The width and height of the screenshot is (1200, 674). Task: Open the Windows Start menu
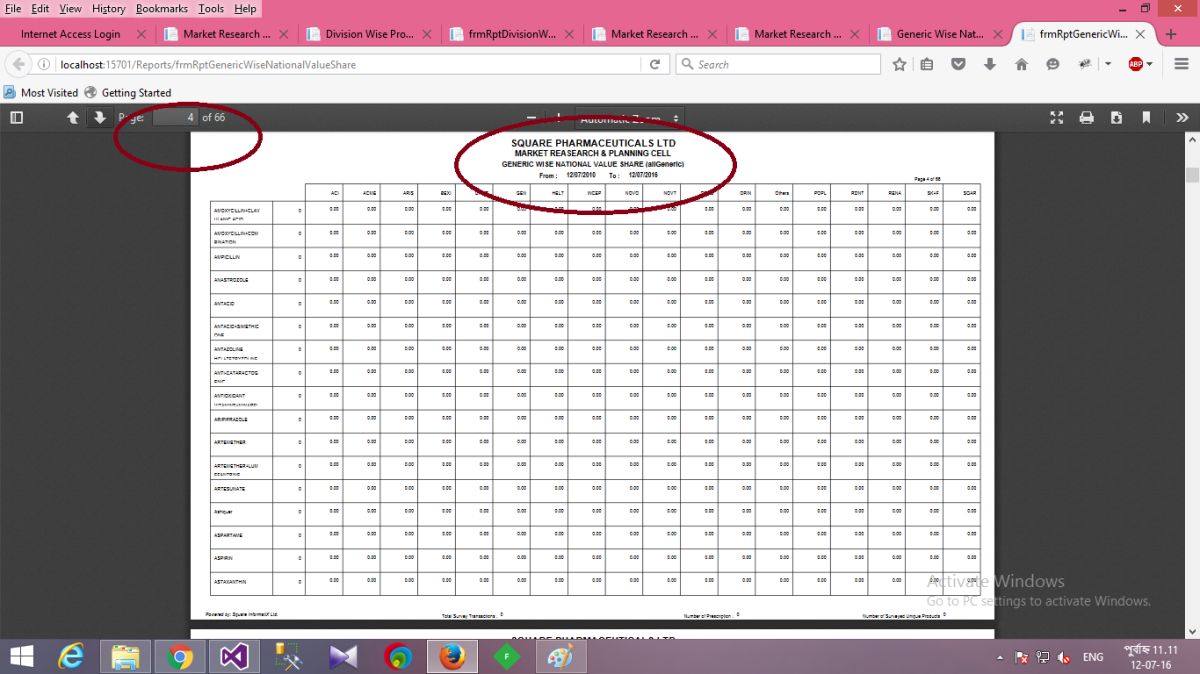tap(20, 657)
